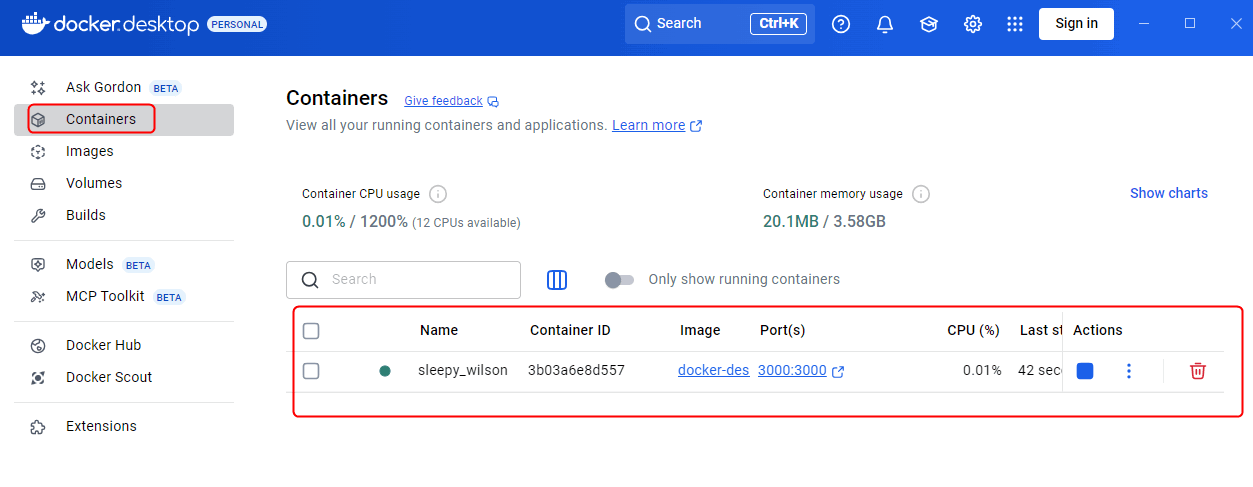The width and height of the screenshot is (1253, 487).
Task: Click the help question mark icon
Action: [841, 24]
